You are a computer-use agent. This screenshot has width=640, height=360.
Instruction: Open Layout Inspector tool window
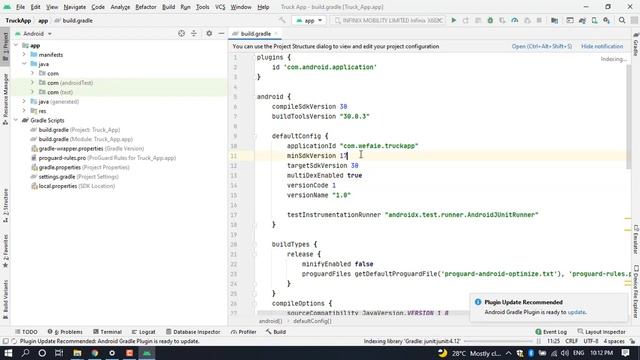[x=602, y=332]
